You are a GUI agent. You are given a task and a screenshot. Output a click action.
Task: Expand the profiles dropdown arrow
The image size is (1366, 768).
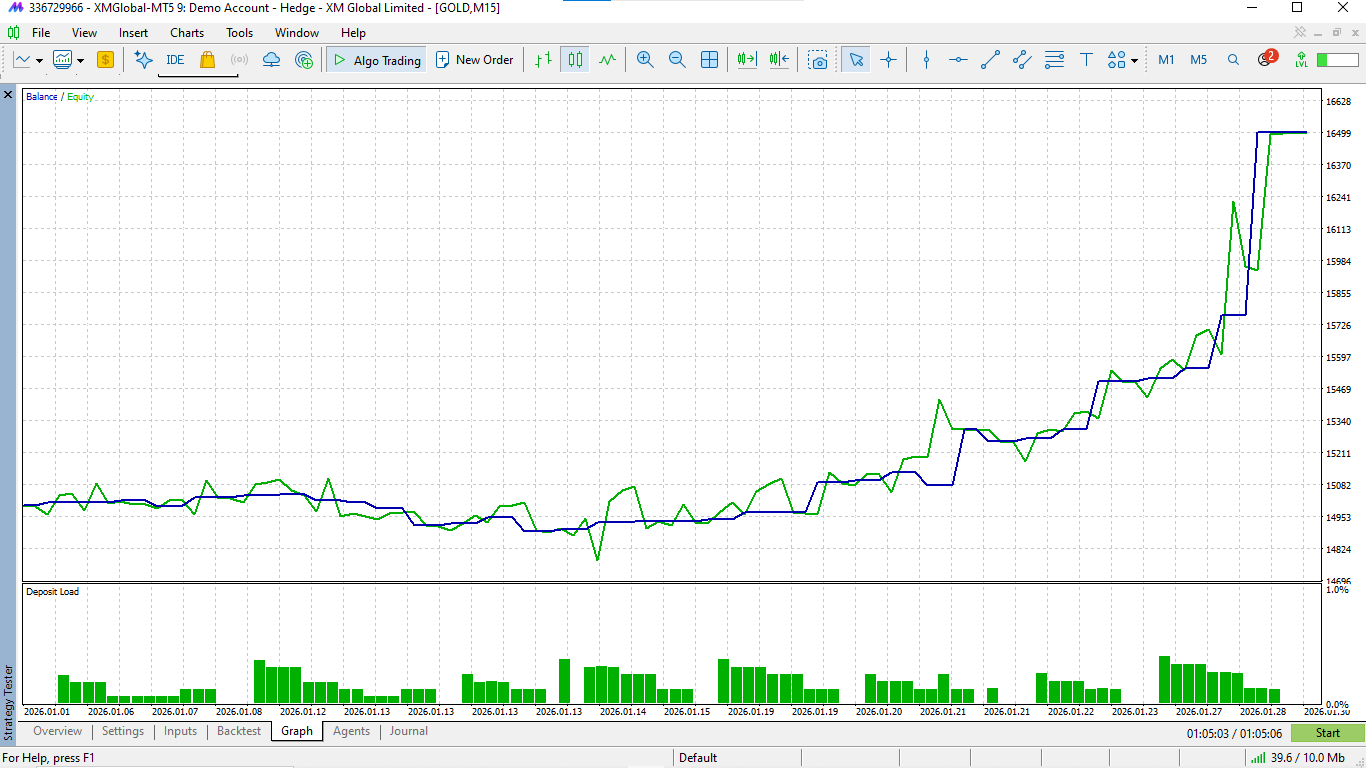(80, 60)
